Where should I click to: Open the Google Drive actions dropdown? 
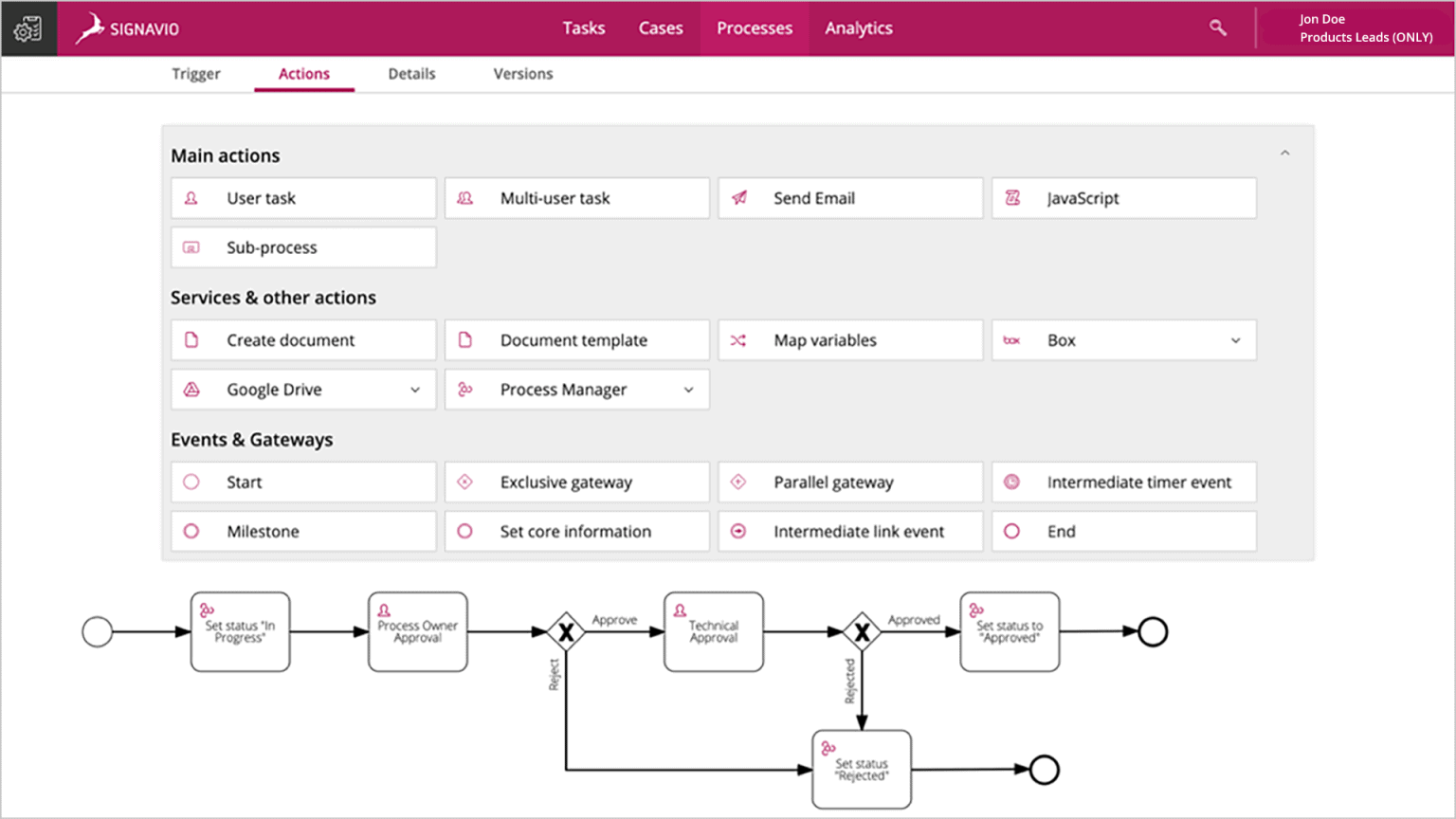pyautogui.click(x=415, y=389)
